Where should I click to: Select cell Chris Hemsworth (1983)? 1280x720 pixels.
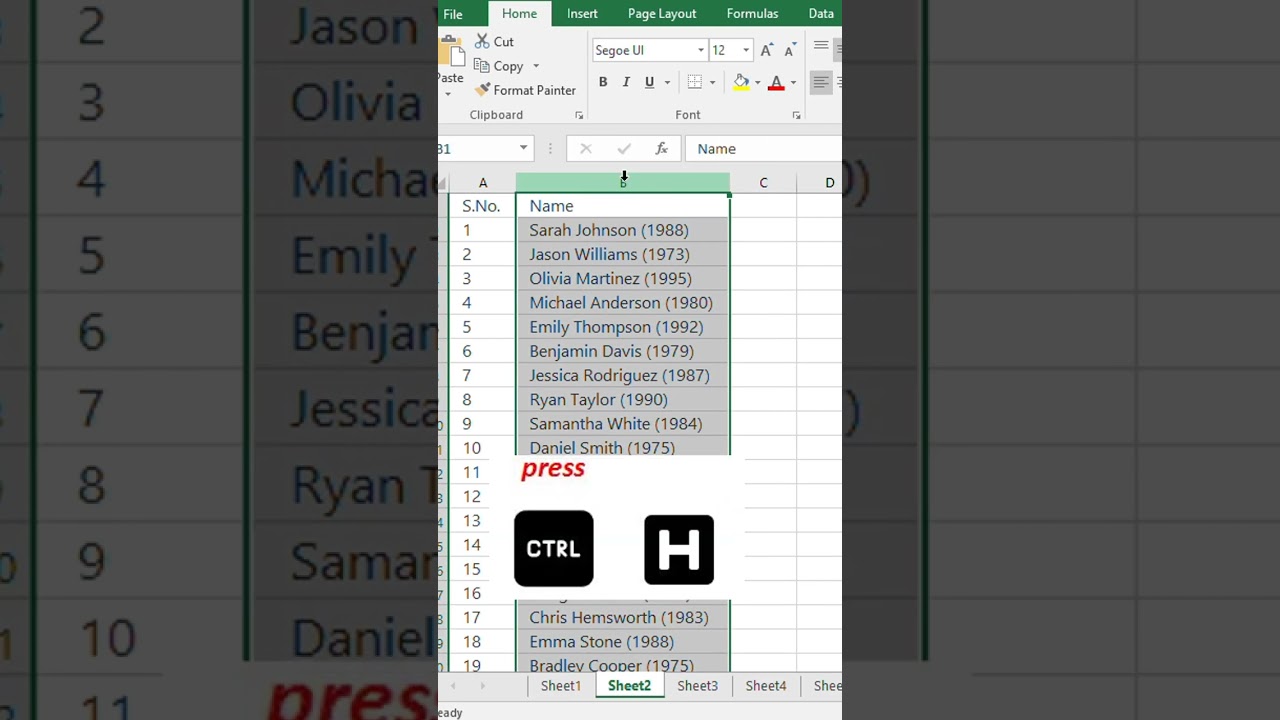(623, 618)
